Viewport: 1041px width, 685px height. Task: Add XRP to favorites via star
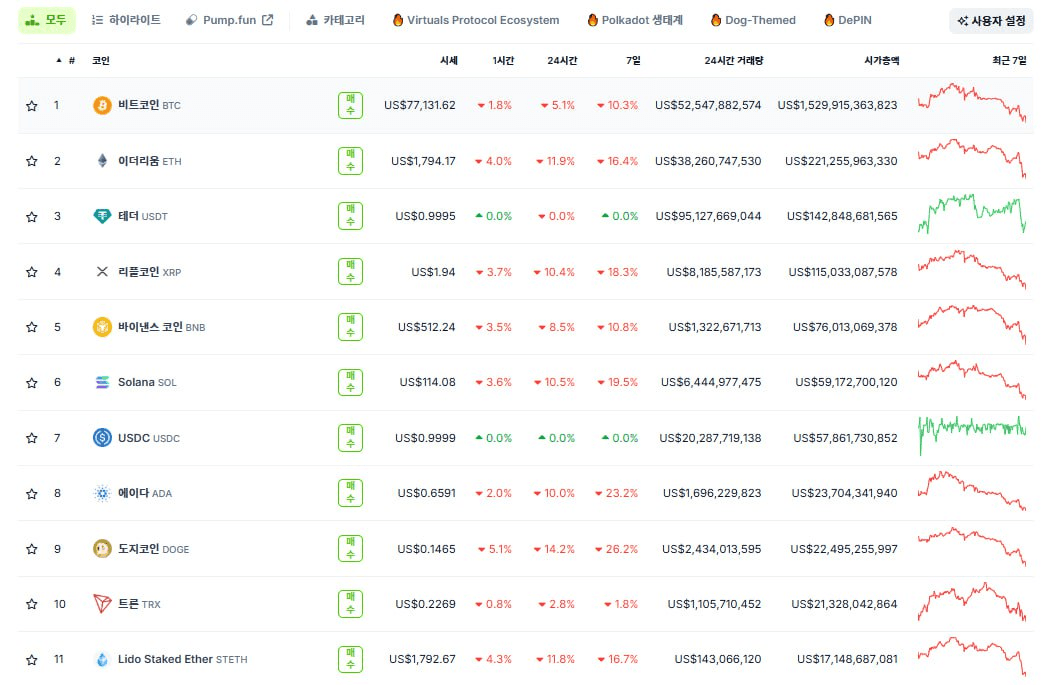pos(32,272)
